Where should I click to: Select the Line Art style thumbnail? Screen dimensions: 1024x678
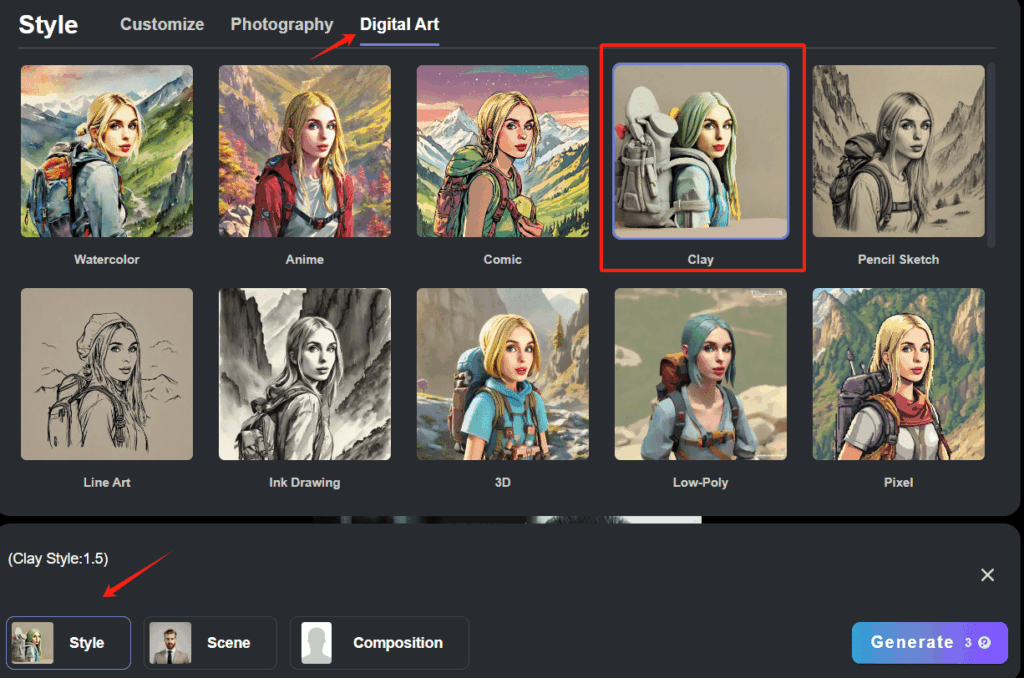[x=106, y=374]
